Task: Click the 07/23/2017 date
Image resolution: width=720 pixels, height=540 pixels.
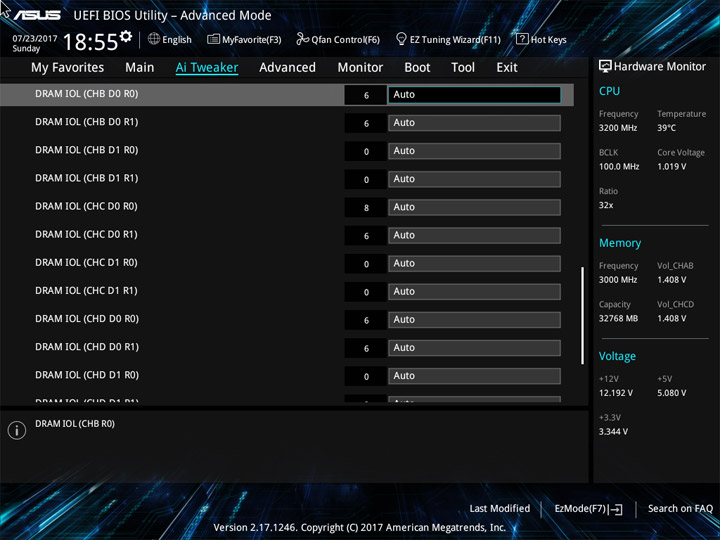Action: [35, 39]
